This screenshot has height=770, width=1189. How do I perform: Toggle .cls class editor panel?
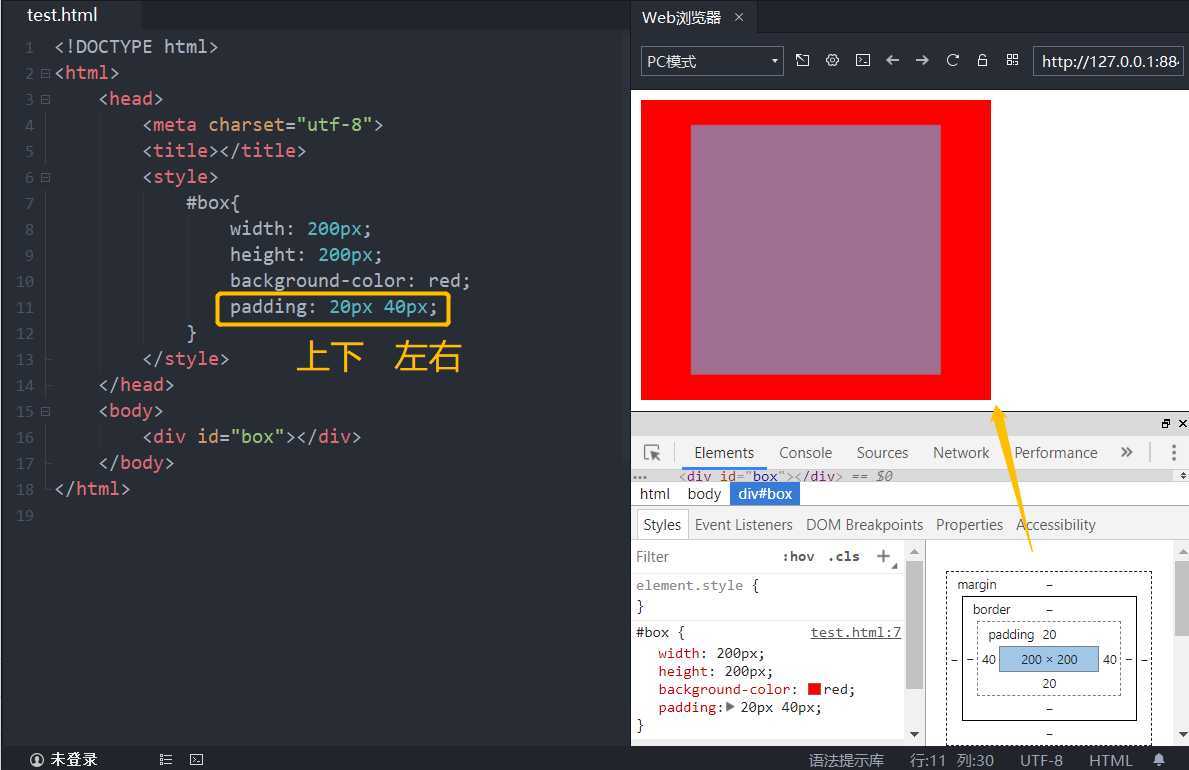pyautogui.click(x=844, y=556)
